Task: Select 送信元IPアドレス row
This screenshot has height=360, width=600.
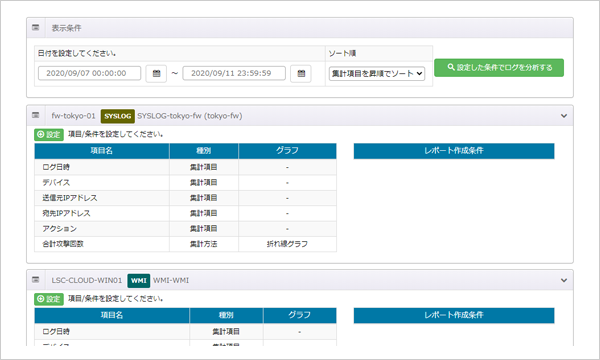Action: [186, 198]
